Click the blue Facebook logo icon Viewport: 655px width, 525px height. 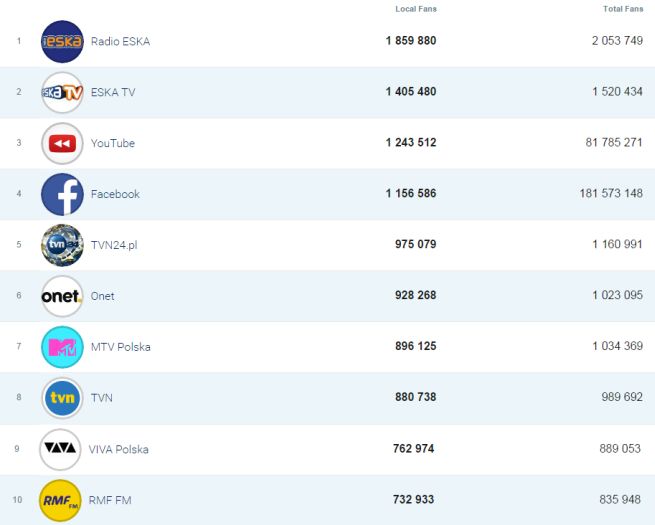62,194
